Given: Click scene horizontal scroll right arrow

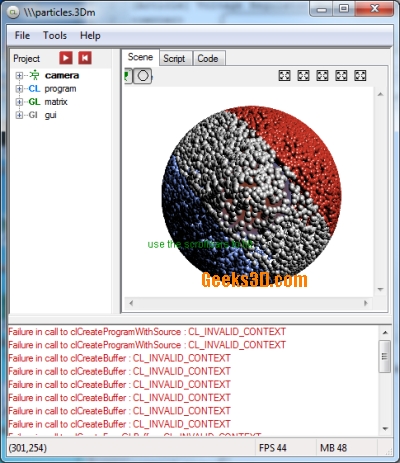Looking at the screenshot, I should coord(366,303).
